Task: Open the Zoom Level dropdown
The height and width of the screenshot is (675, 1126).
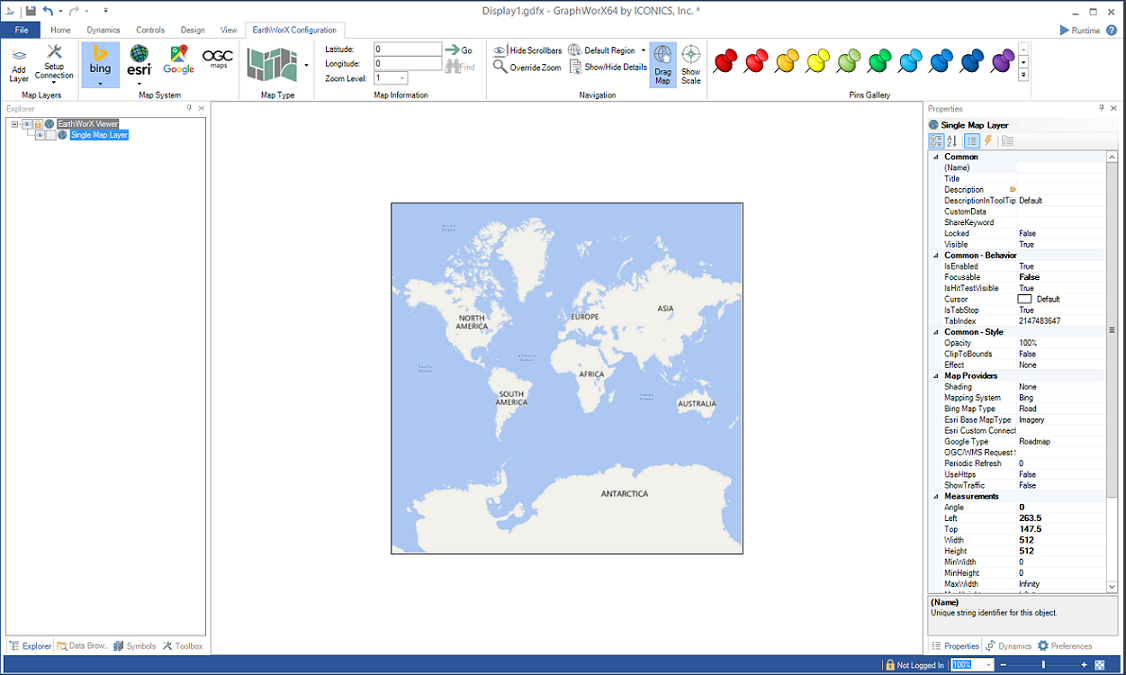Action: (x=403, y=78)
